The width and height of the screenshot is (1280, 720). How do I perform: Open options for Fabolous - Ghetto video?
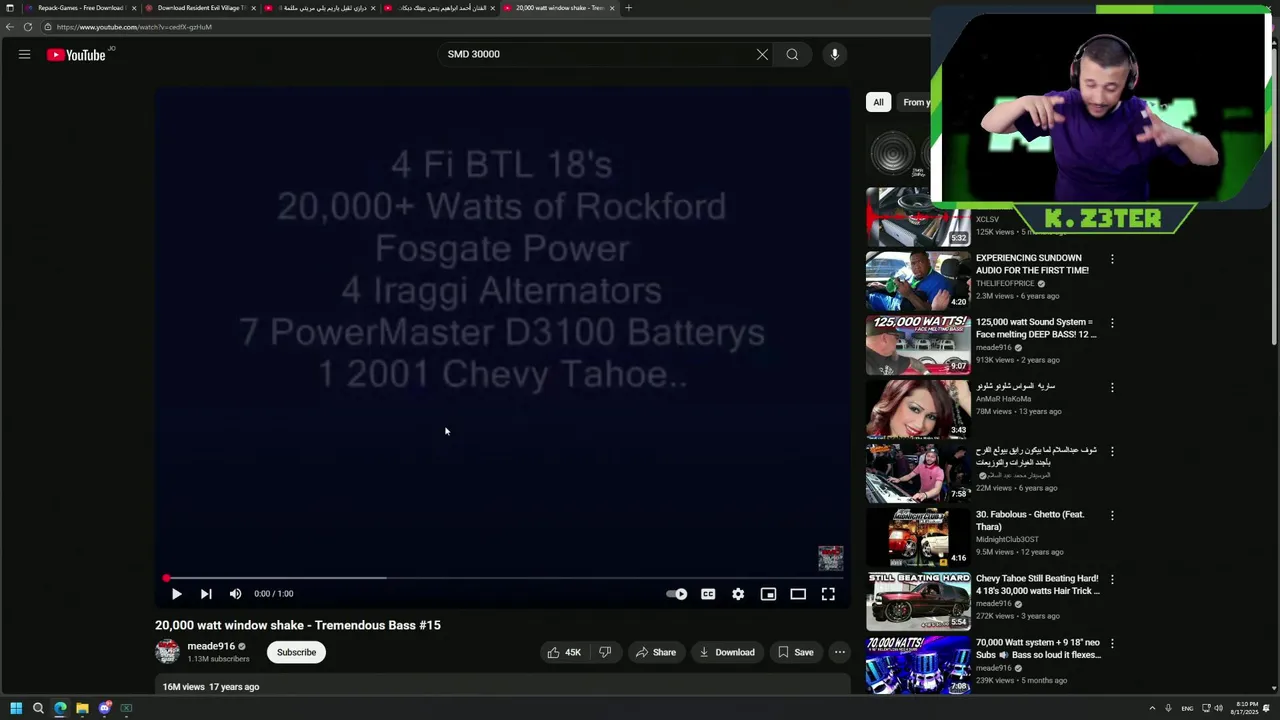tap(1112, 515)
